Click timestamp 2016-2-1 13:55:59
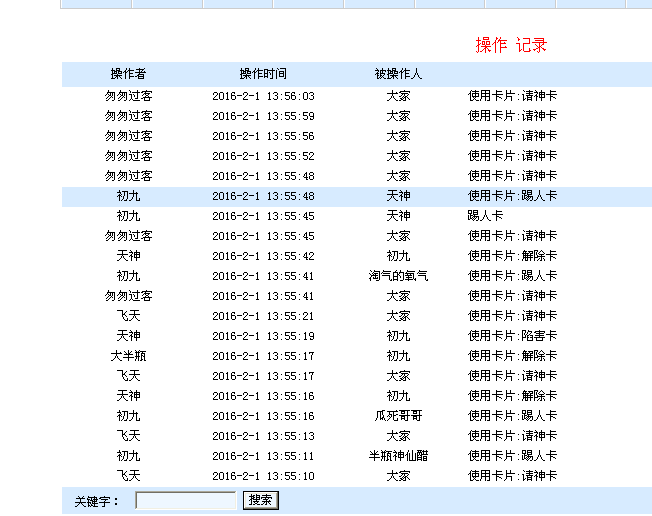The height and width of the screenshot is (516, 652). (x=263, y=116)
